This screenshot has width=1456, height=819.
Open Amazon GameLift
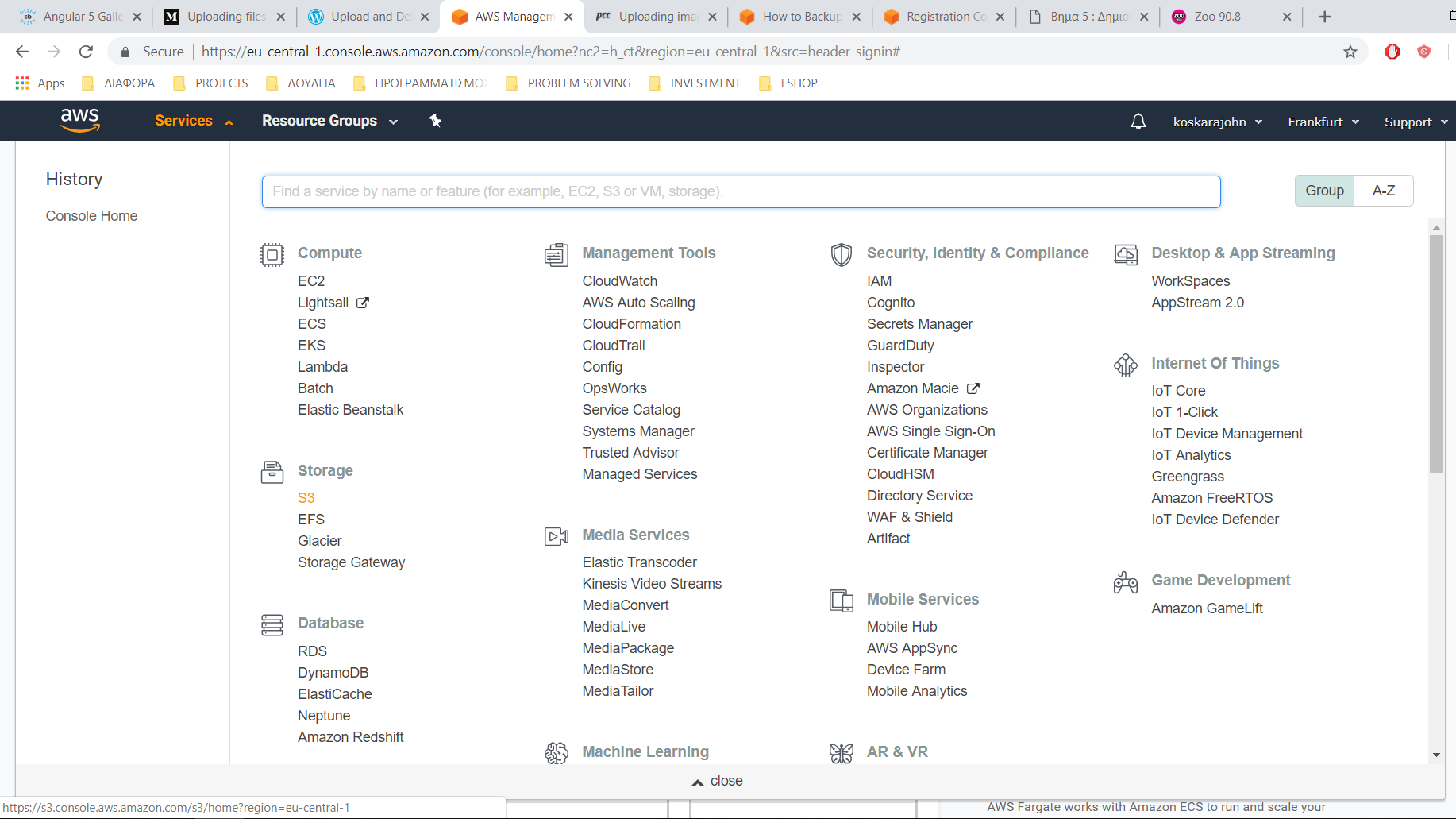click(1207, 608)
